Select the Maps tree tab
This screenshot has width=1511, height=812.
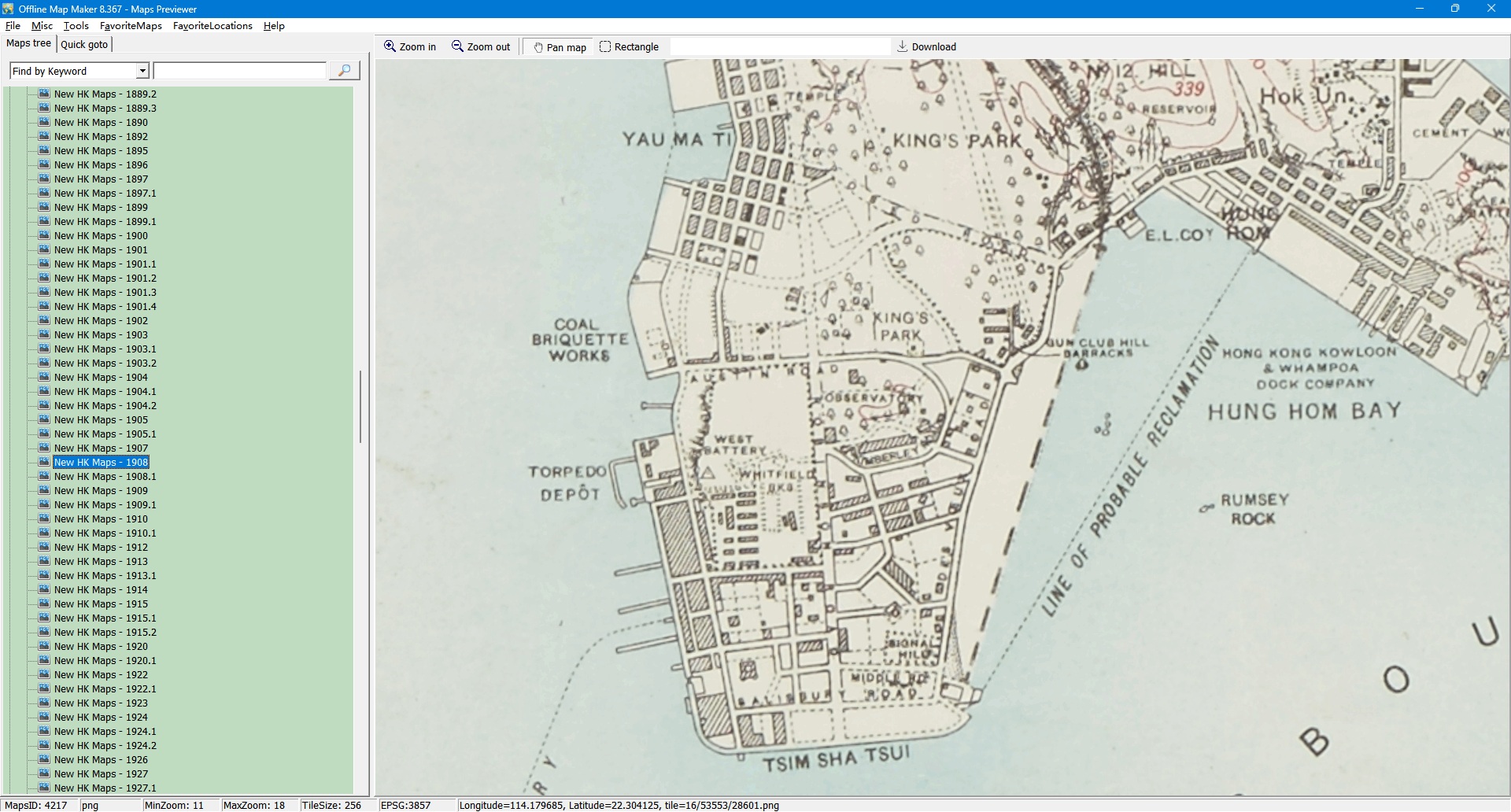(x=28, y=44)
